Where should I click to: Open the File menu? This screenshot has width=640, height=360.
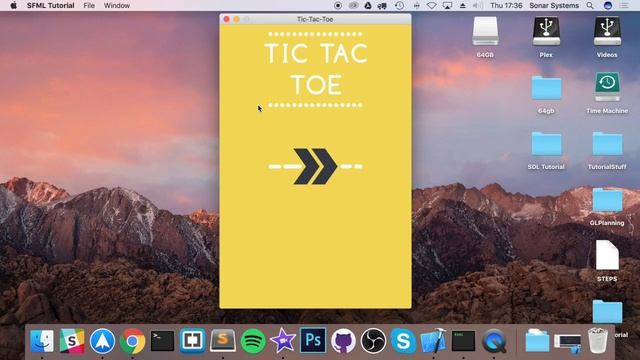(89, 5)
